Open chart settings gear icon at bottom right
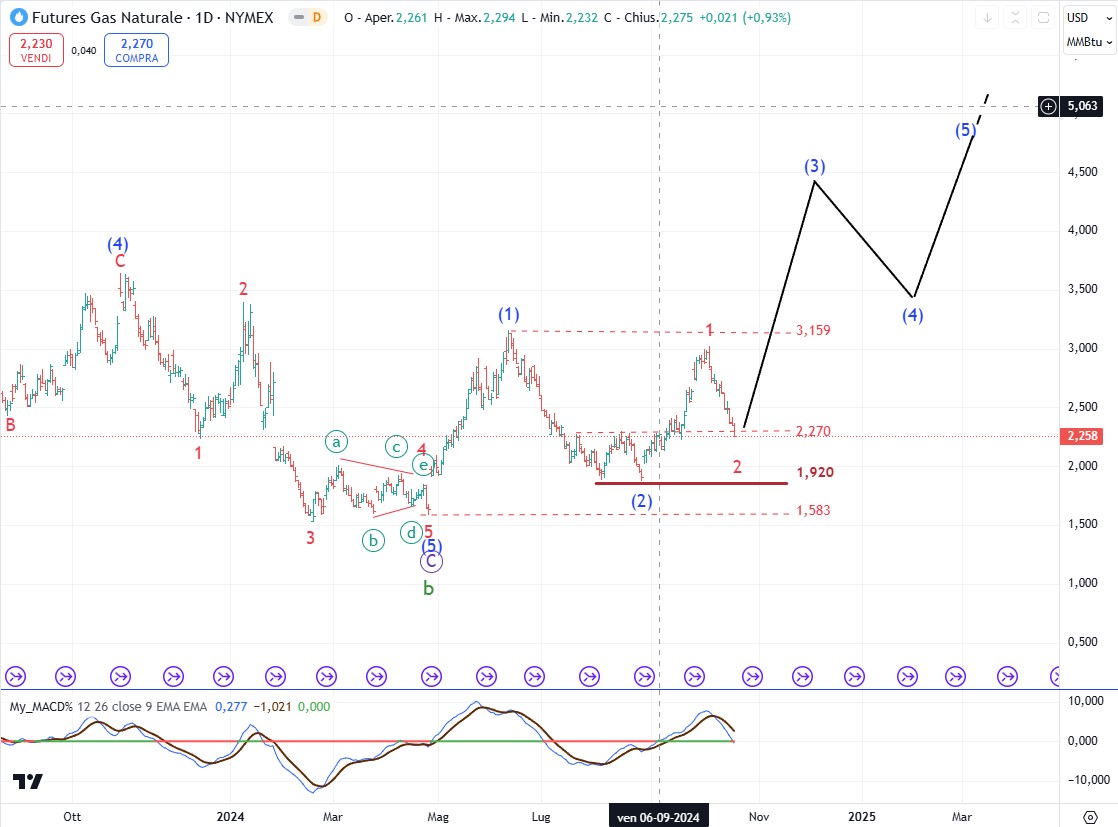The height and width of the screenshot is (827, 1118). click(x=1089, y=817)
